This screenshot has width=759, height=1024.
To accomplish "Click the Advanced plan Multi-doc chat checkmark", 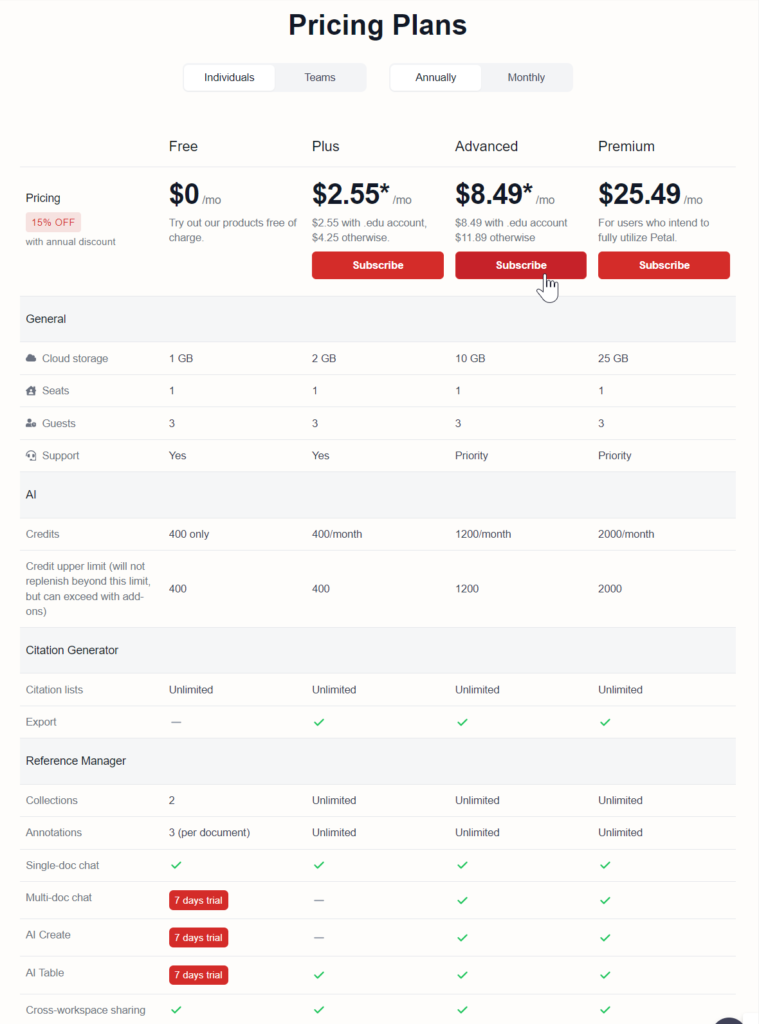I will click(x=462, y=901).
